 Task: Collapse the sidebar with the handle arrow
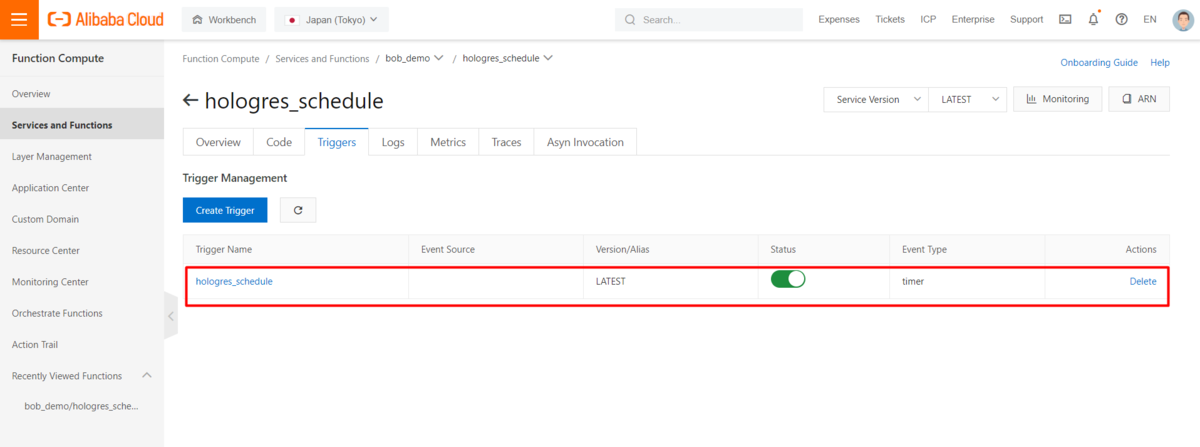170,316
